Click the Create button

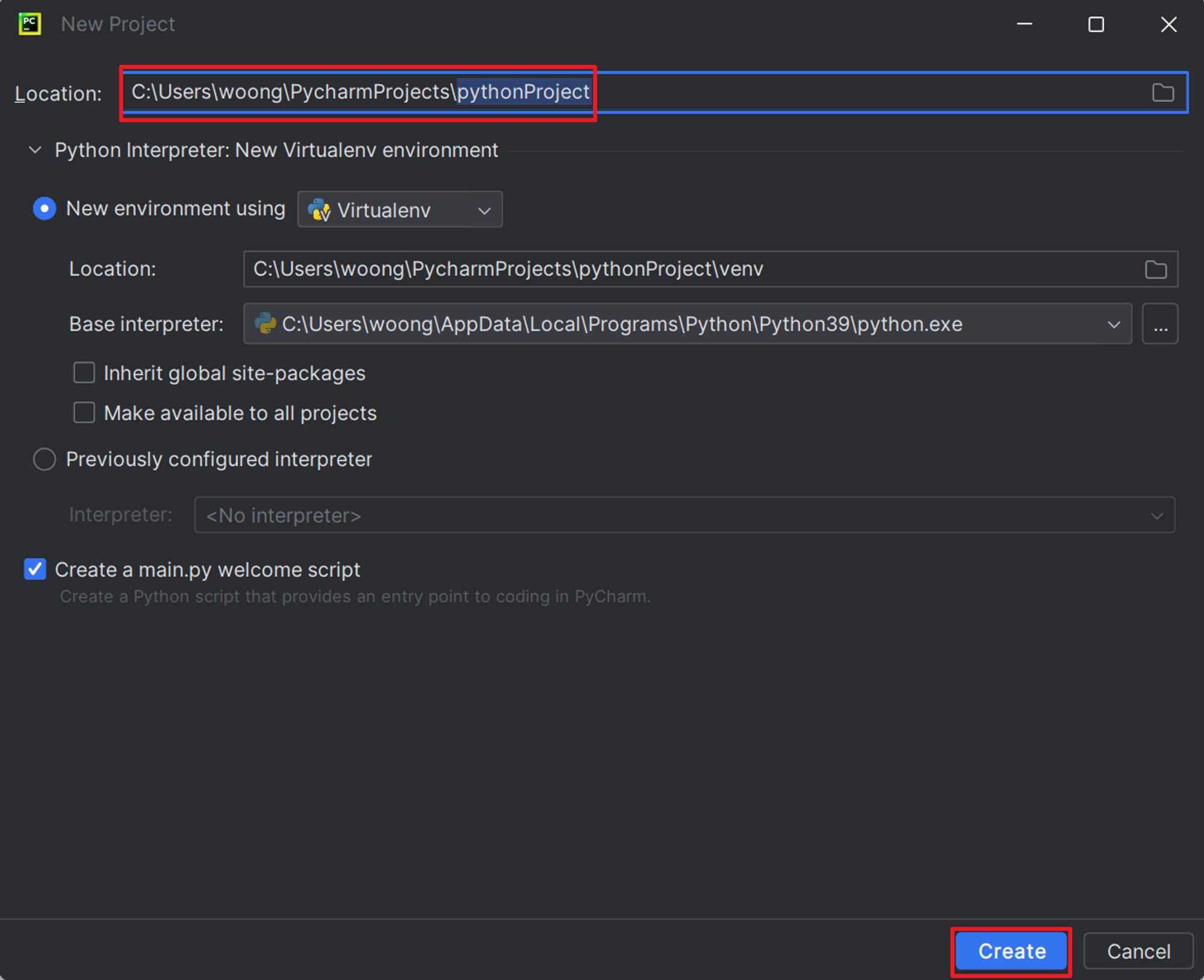pyautogui.click(x=1011, y=951)
